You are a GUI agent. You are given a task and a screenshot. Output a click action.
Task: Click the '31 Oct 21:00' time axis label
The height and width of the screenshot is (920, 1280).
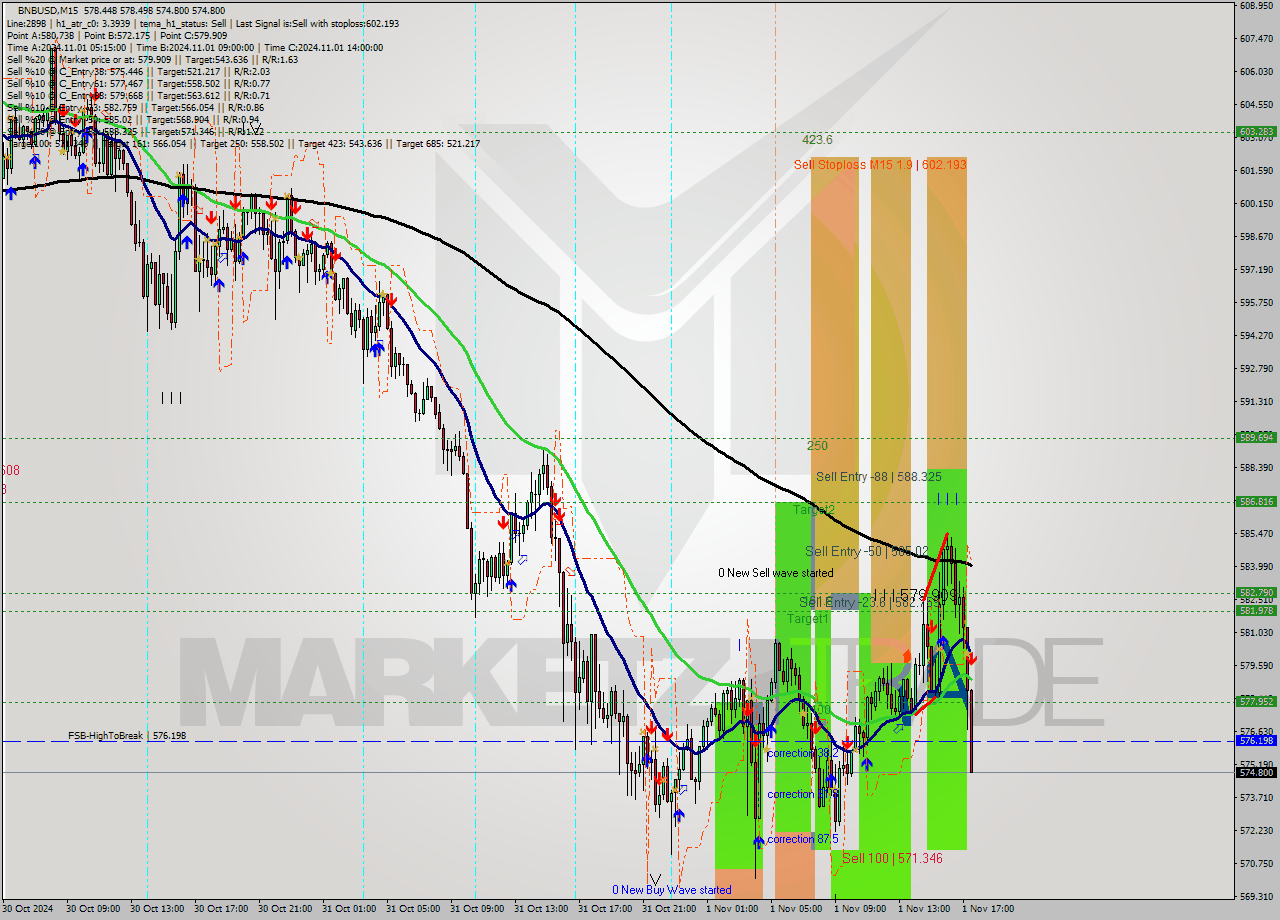[x=668, y=909]
